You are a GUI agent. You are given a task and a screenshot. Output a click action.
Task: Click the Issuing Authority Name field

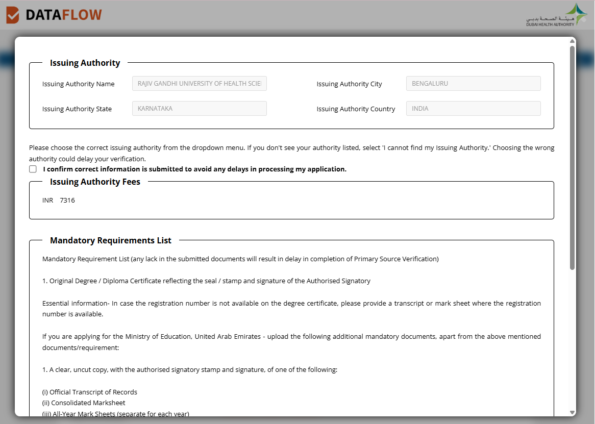[199, 84]
